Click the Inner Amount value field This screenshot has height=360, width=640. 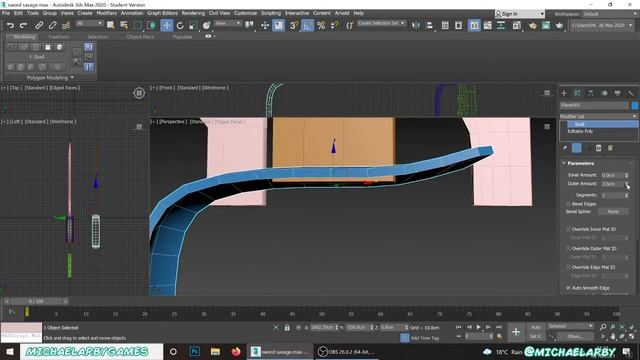(612, 175)
